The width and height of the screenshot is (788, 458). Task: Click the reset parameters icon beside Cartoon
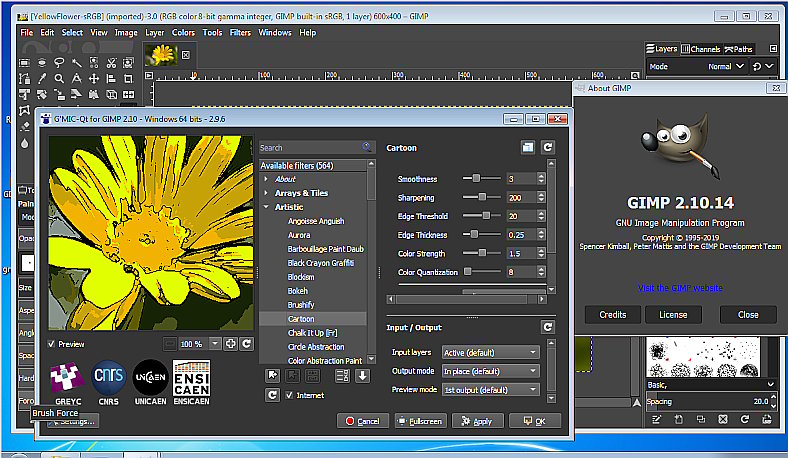pos(548,147)
